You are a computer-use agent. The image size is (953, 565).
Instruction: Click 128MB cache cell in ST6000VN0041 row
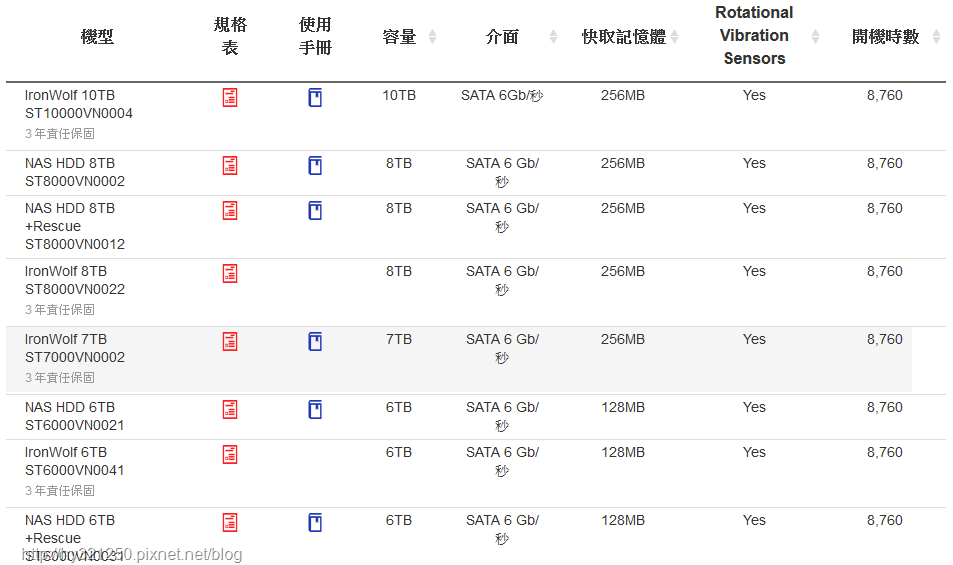(623, 453)
